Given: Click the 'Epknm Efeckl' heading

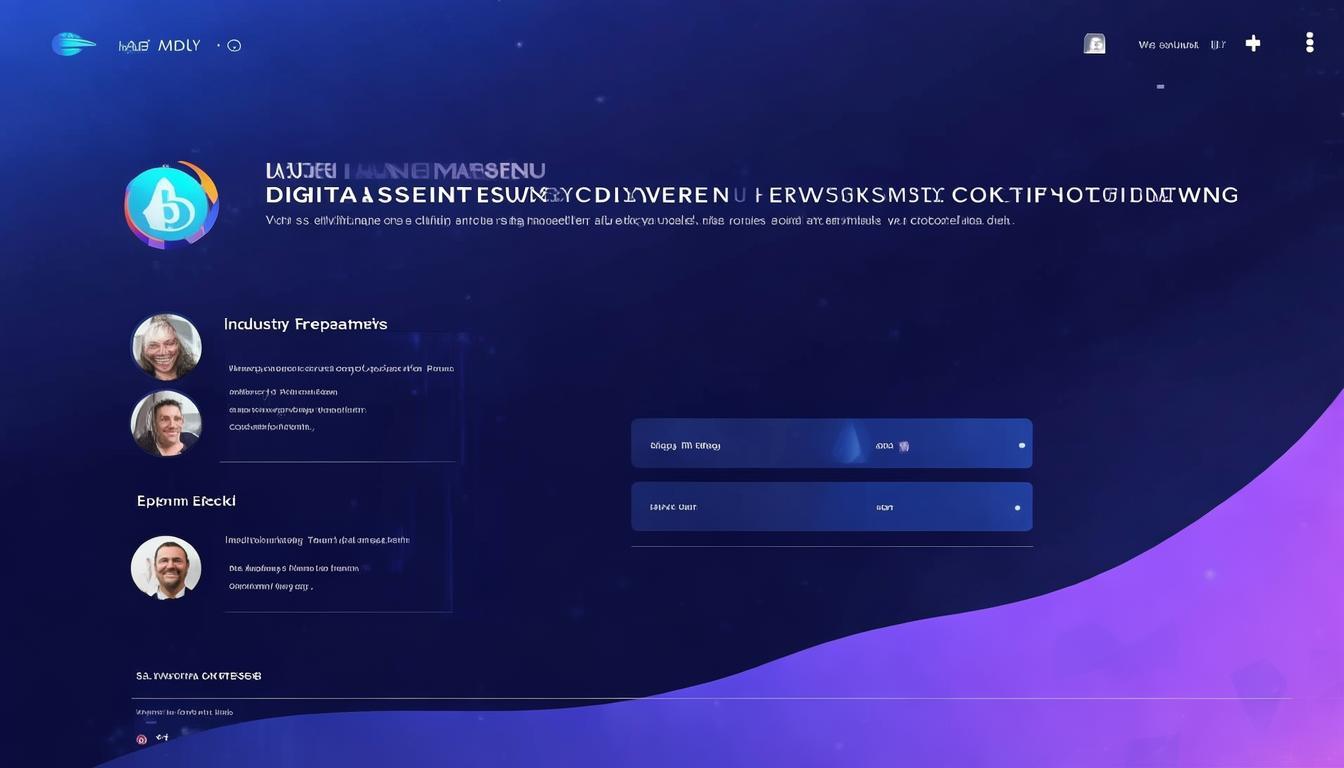Looking at the screenshot, I should 186,500.
